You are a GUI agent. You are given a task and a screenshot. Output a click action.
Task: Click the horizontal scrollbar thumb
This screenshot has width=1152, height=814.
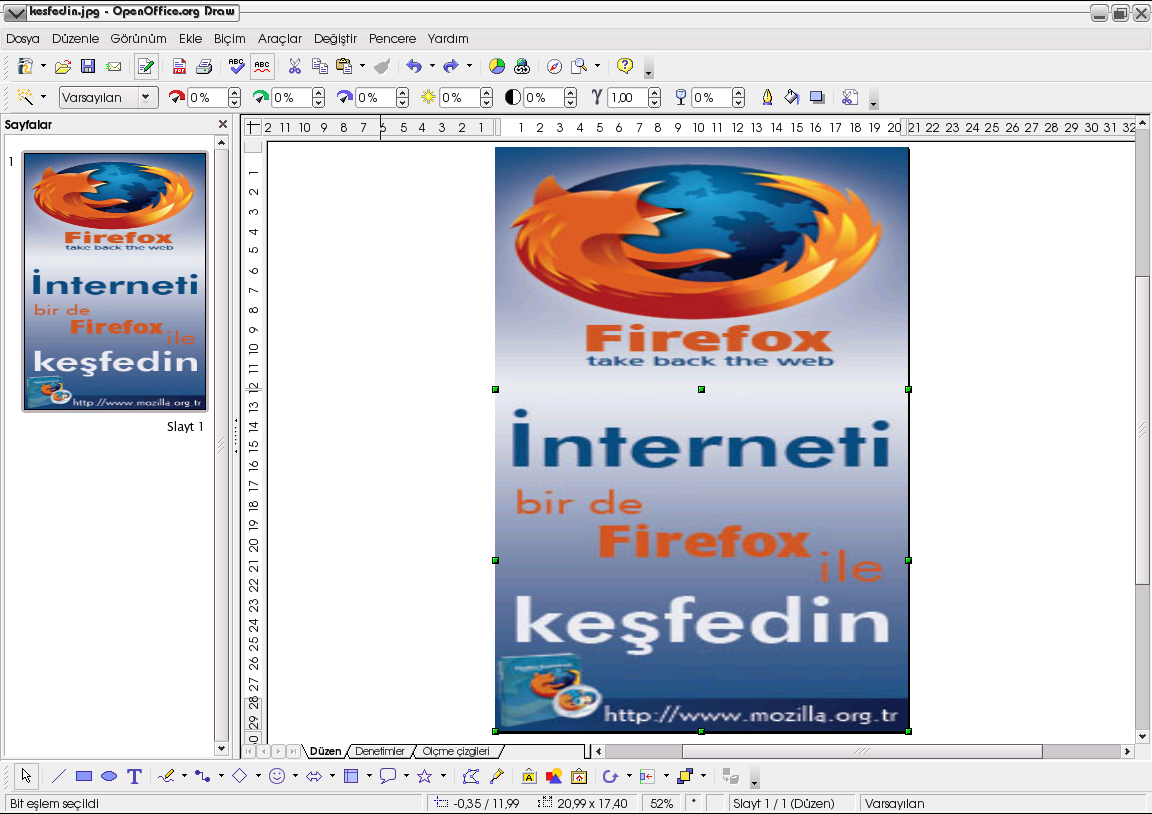862,752
